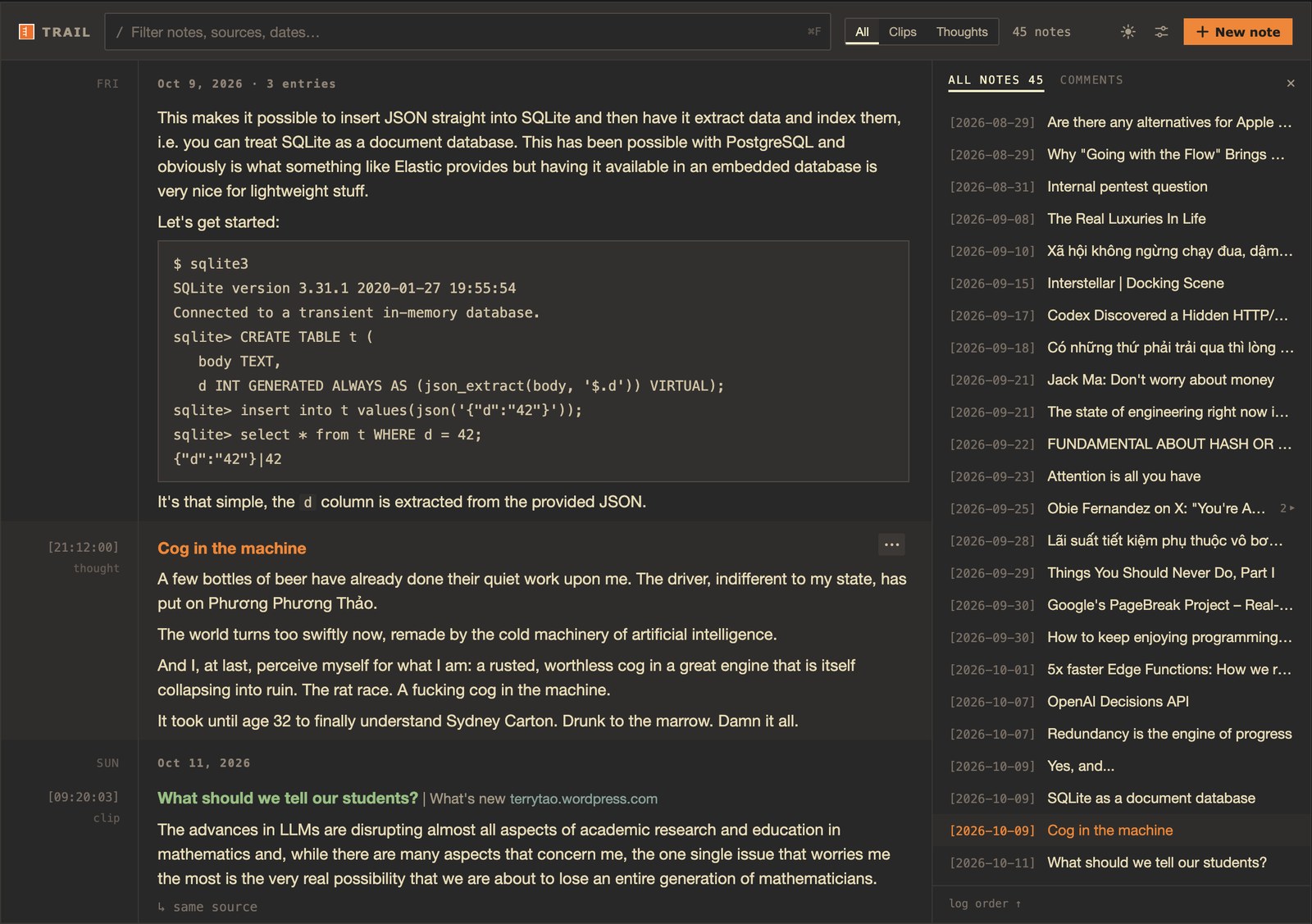Open the 'OpenAI Decisions API' note
The height and width of the screenshot is (924, 1312).
pos(1121,702)
